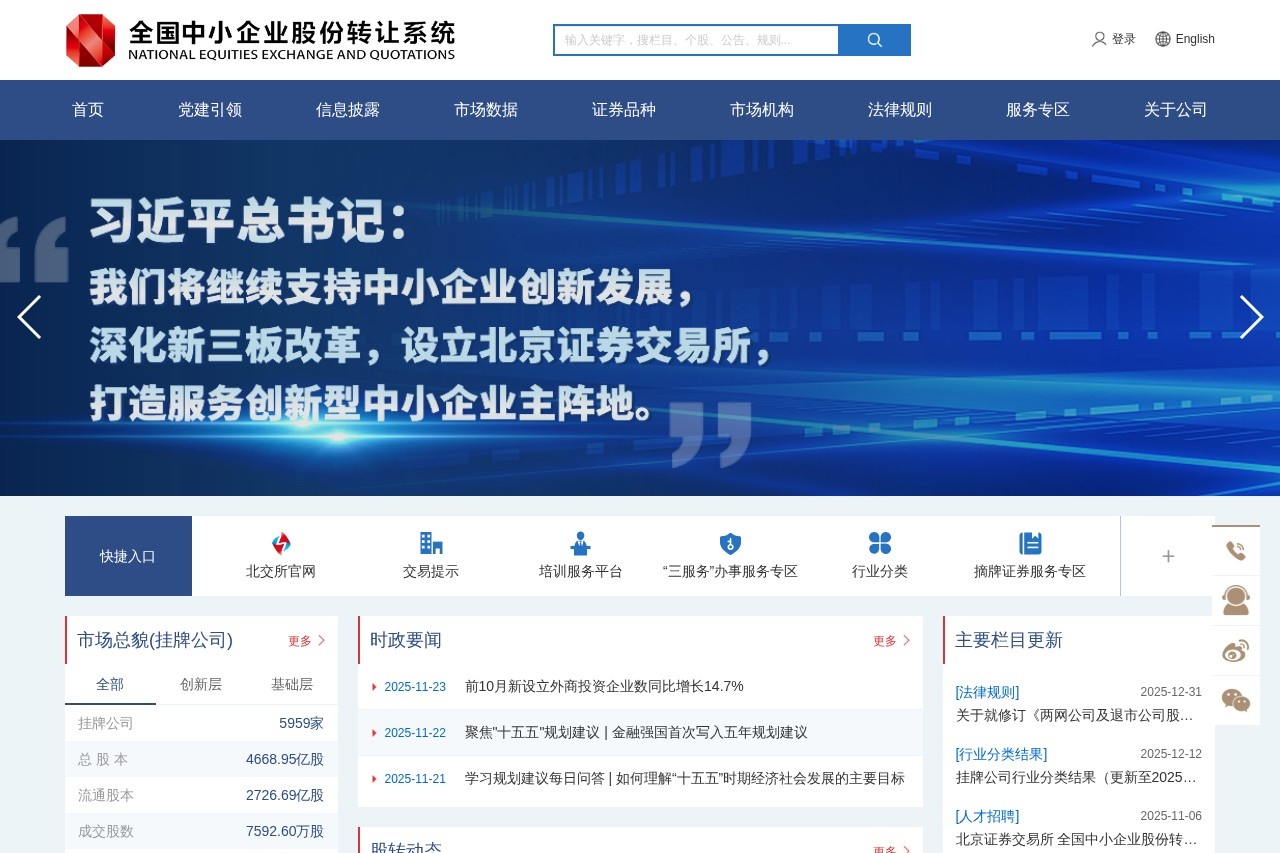Open the 行业分类 grid icon
The image size is (1280, 853).
(881, 543)
